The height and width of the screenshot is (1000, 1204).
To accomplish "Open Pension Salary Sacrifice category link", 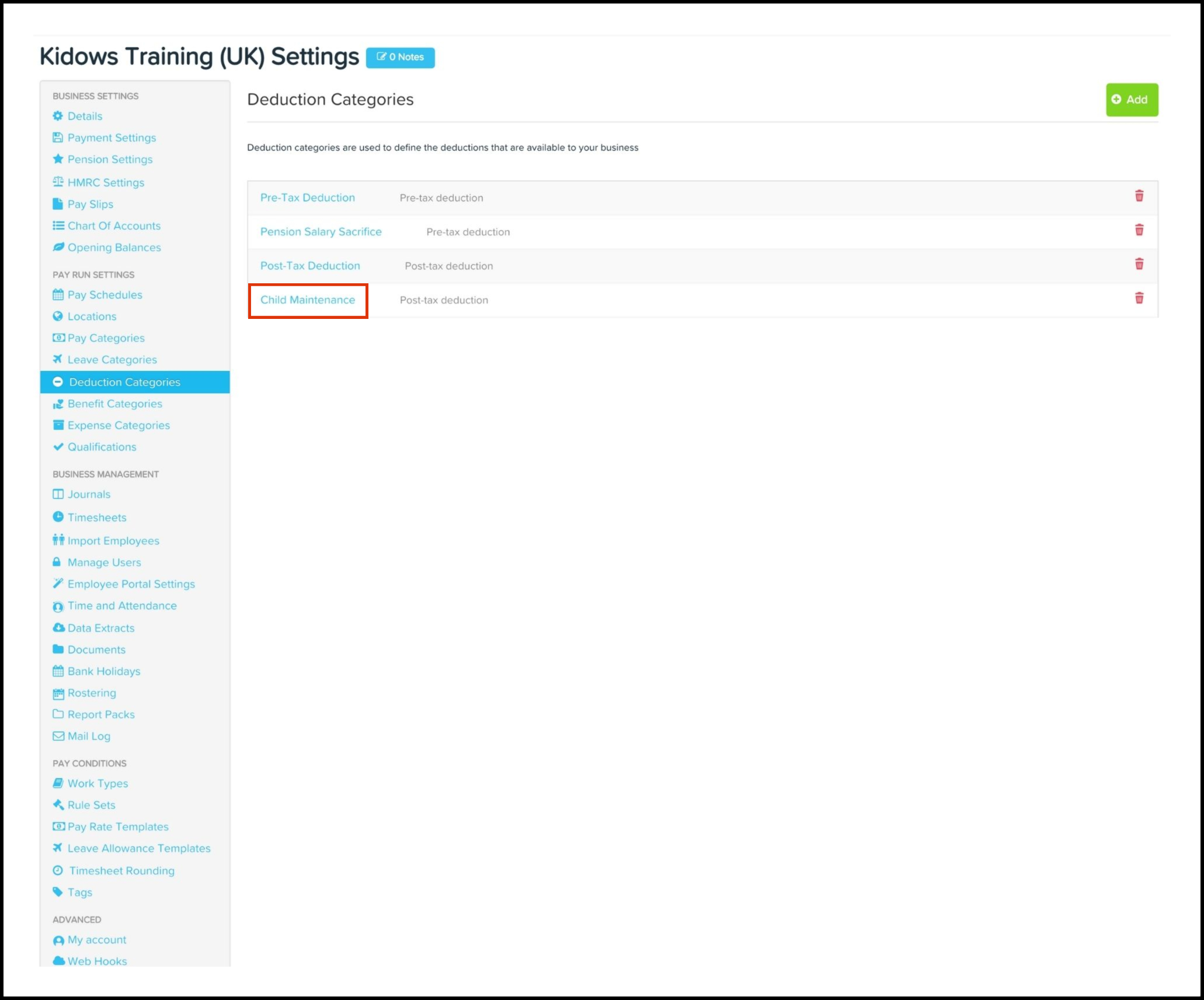I will (321, 232).
